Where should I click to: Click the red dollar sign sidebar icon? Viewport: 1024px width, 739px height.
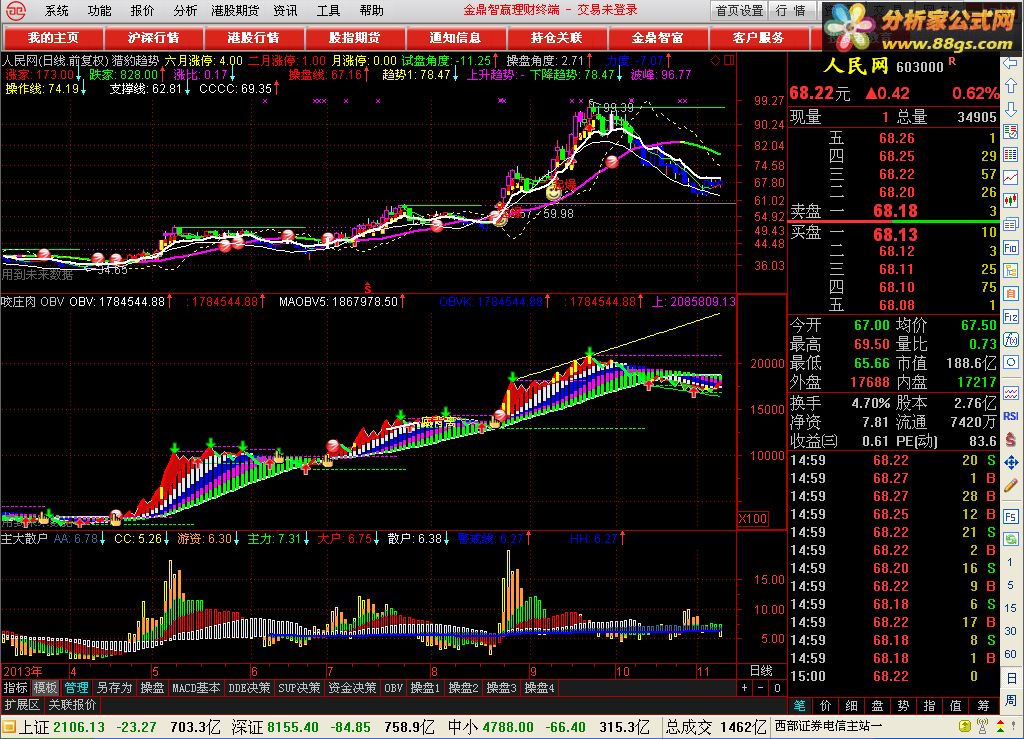pyautogui.click(x=1010, y=439)
